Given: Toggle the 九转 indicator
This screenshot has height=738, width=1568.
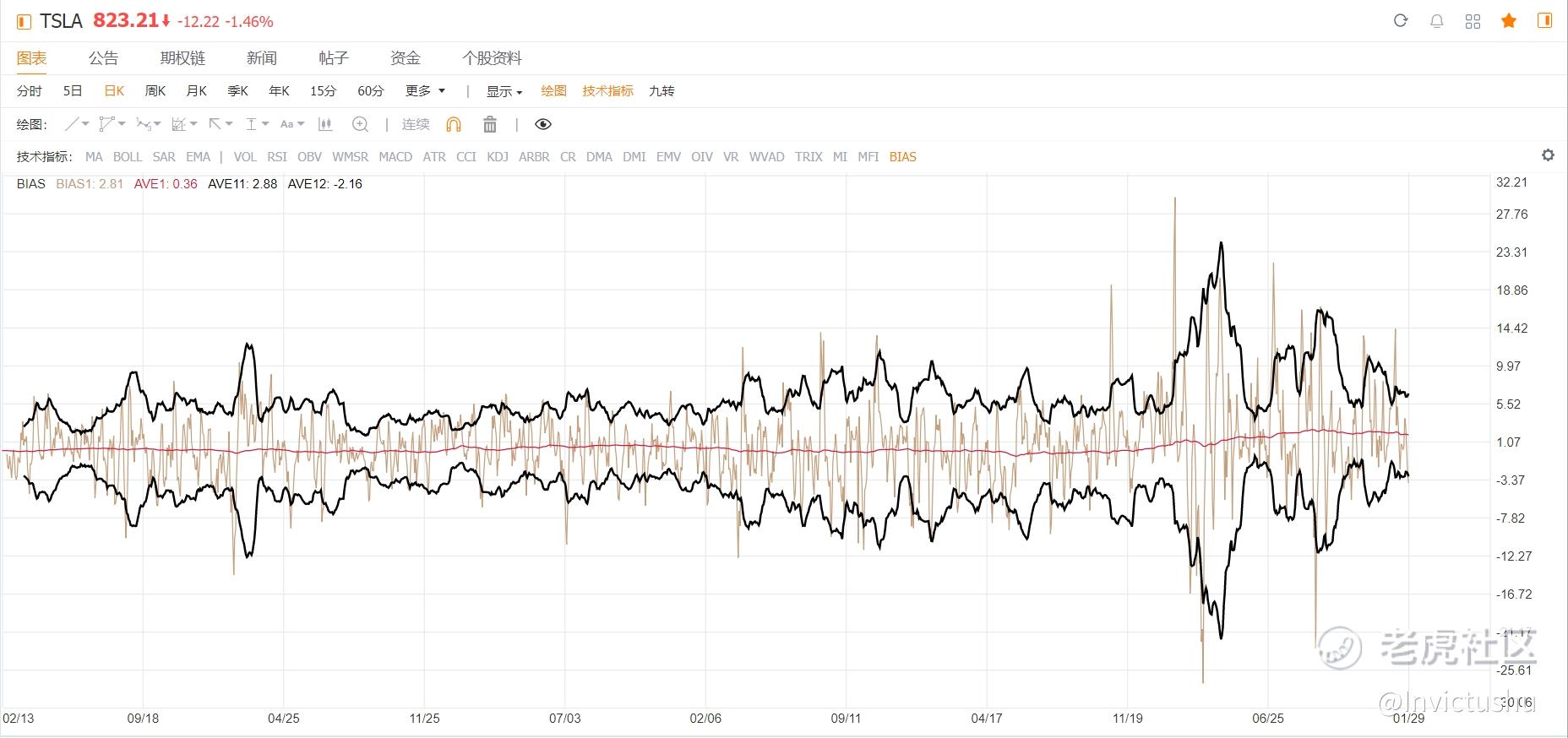Looking at the screenshot, I should pos(661,91).
